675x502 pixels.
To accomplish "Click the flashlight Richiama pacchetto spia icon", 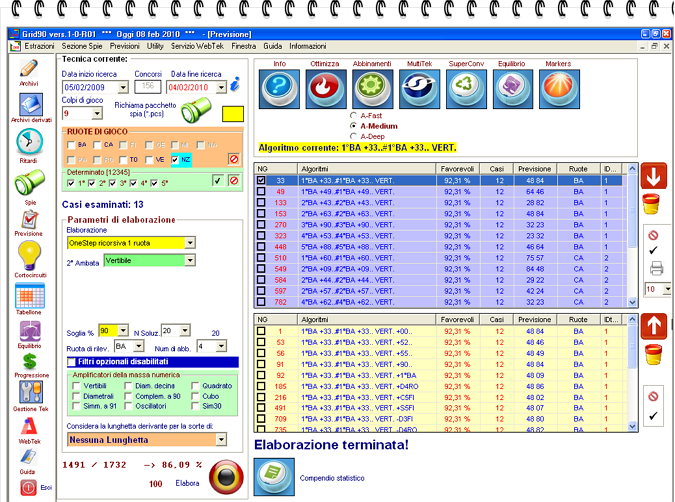I will [x=196, y=110].
